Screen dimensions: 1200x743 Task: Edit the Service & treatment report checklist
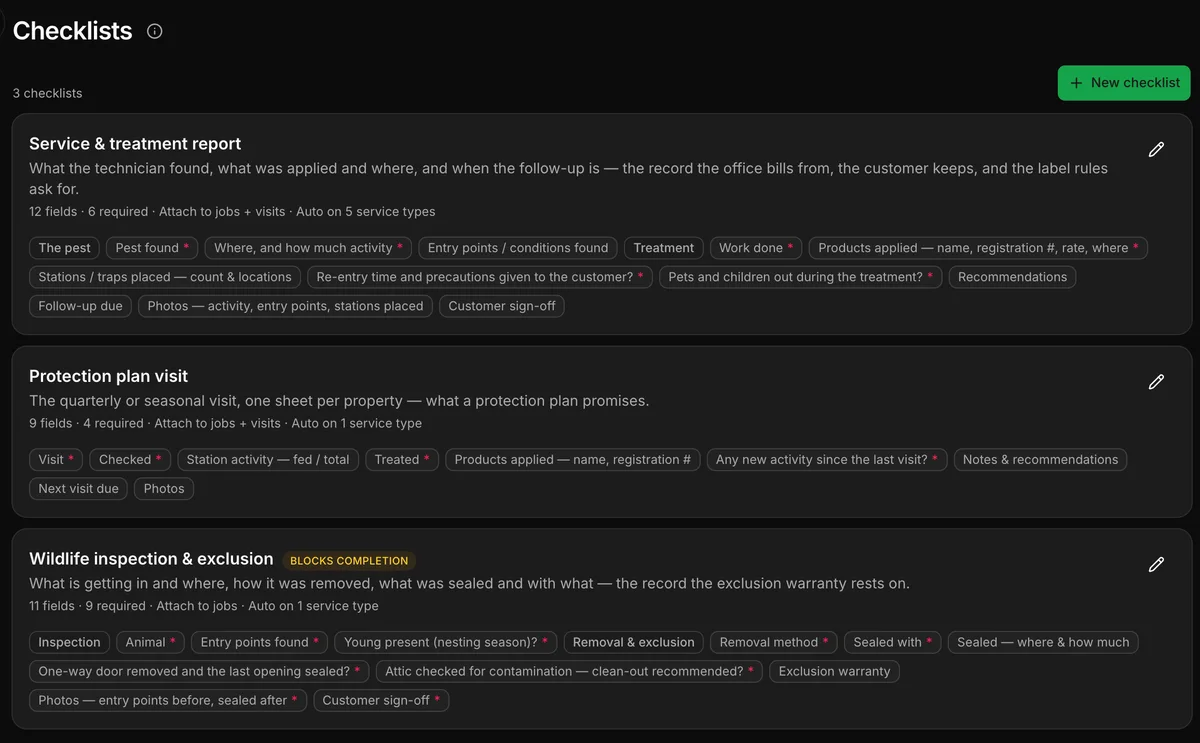click(1156, 150)
